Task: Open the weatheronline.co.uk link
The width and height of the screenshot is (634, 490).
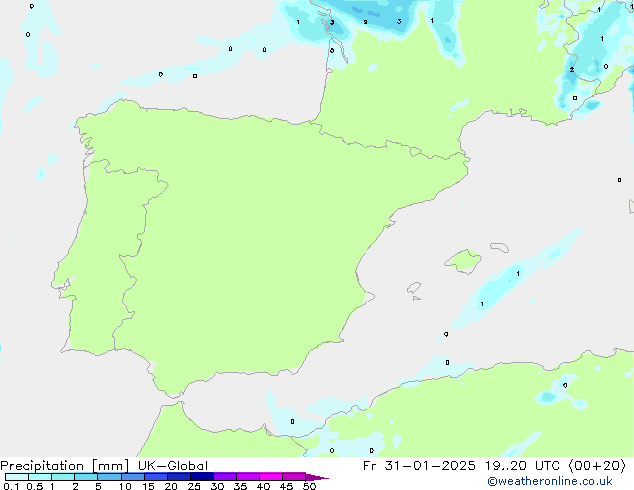Action: (x=550, y=481)
